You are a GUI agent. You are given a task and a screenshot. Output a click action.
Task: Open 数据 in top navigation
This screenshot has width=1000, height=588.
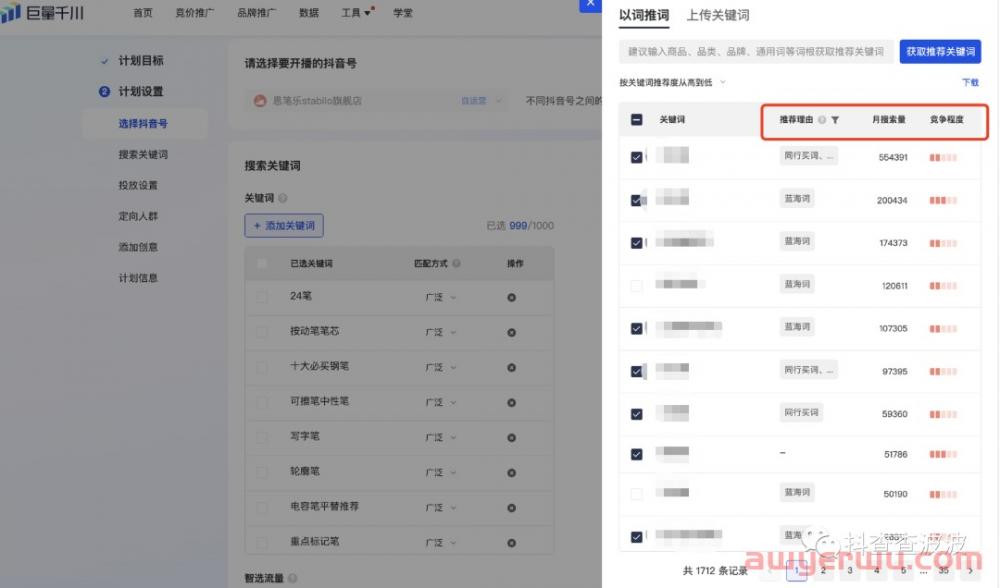click(x=309, y=13)
